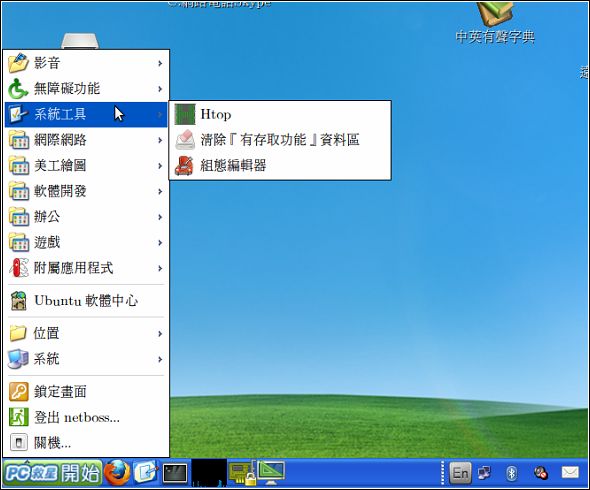This screenshot has height=490, width=590.
Task: Click the PC救星 開始 start button
Action: [x=52, y=473]
